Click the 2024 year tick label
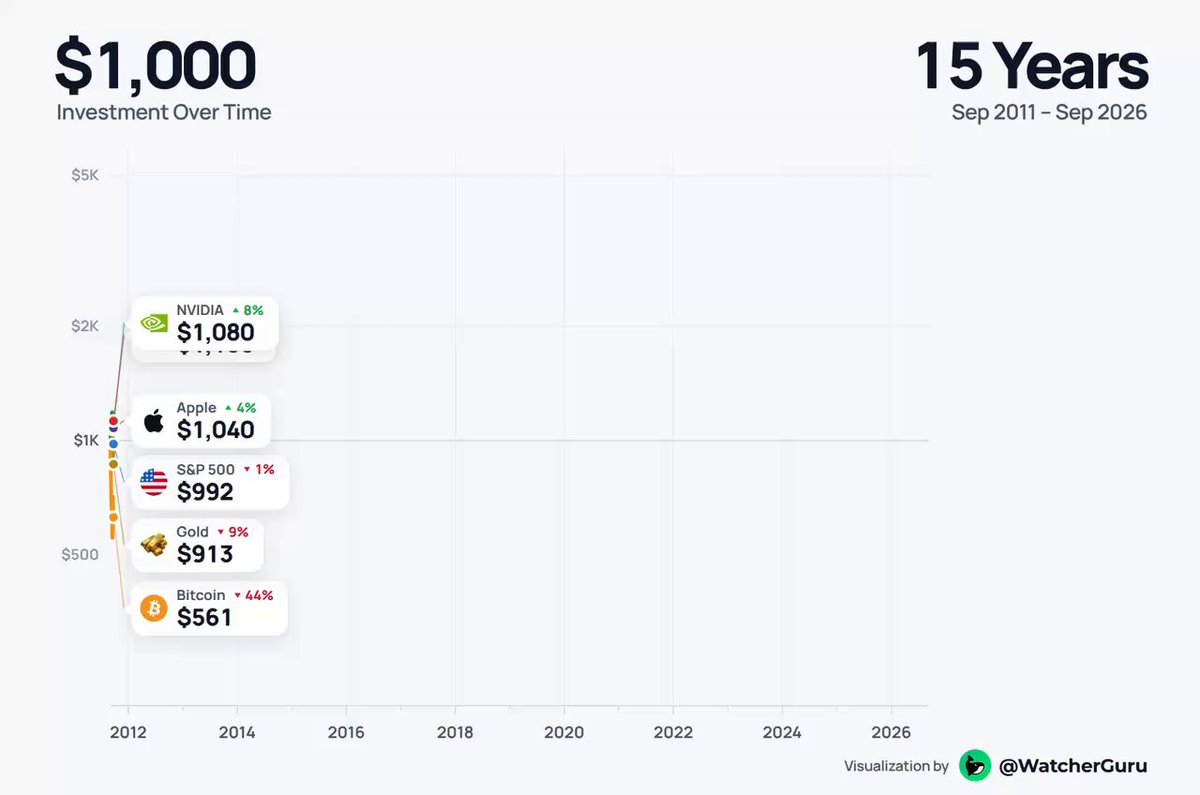Image resolution: width=1200 pixels, height=795 pixels. click(x=782, y=732)
